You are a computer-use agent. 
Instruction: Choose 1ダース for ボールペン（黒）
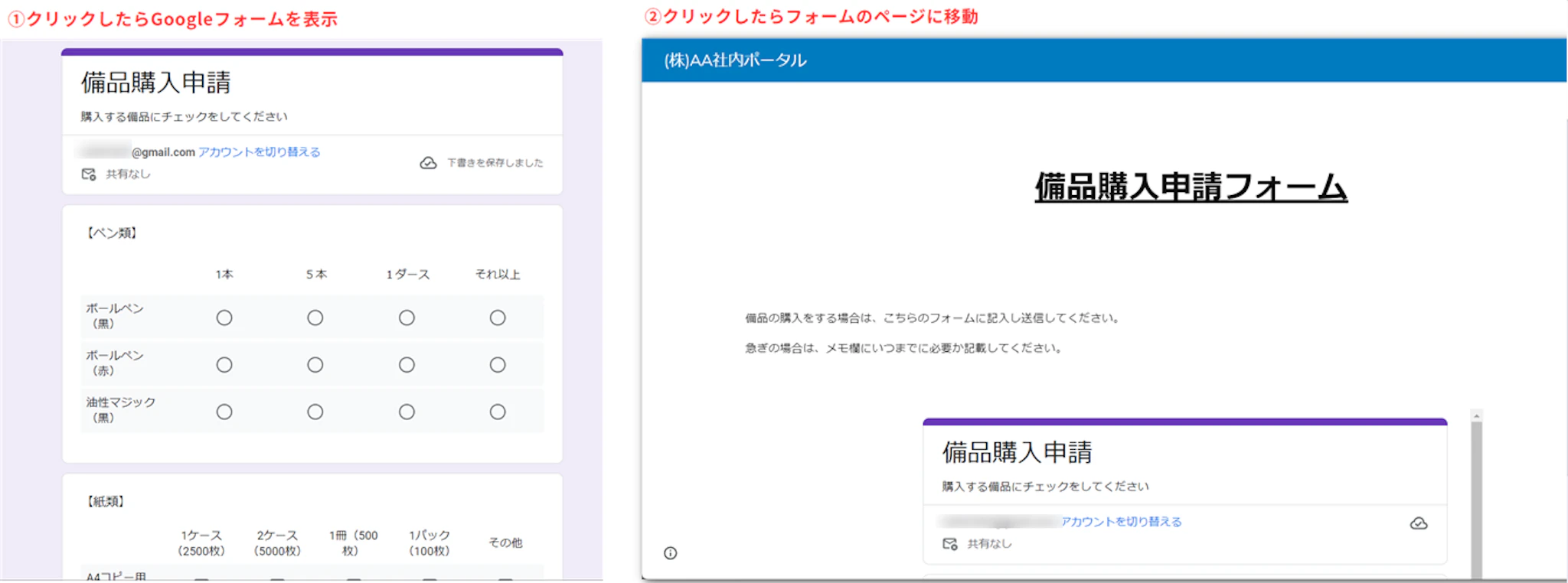click(407, 318)
